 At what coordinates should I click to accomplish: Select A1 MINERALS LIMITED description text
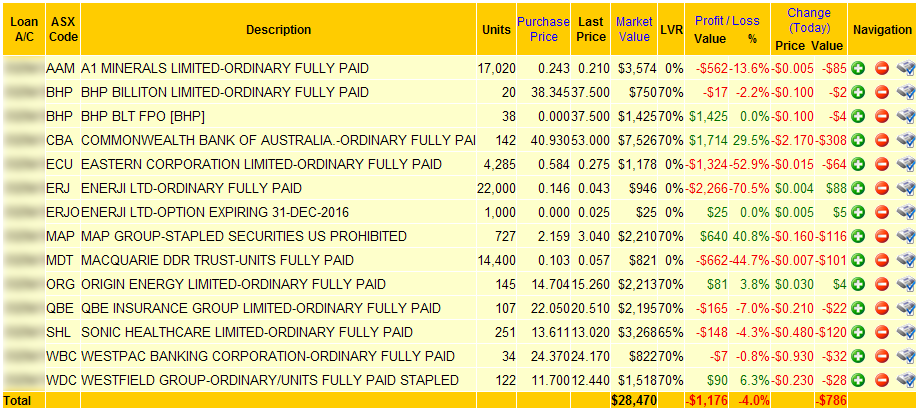point(225,69)
